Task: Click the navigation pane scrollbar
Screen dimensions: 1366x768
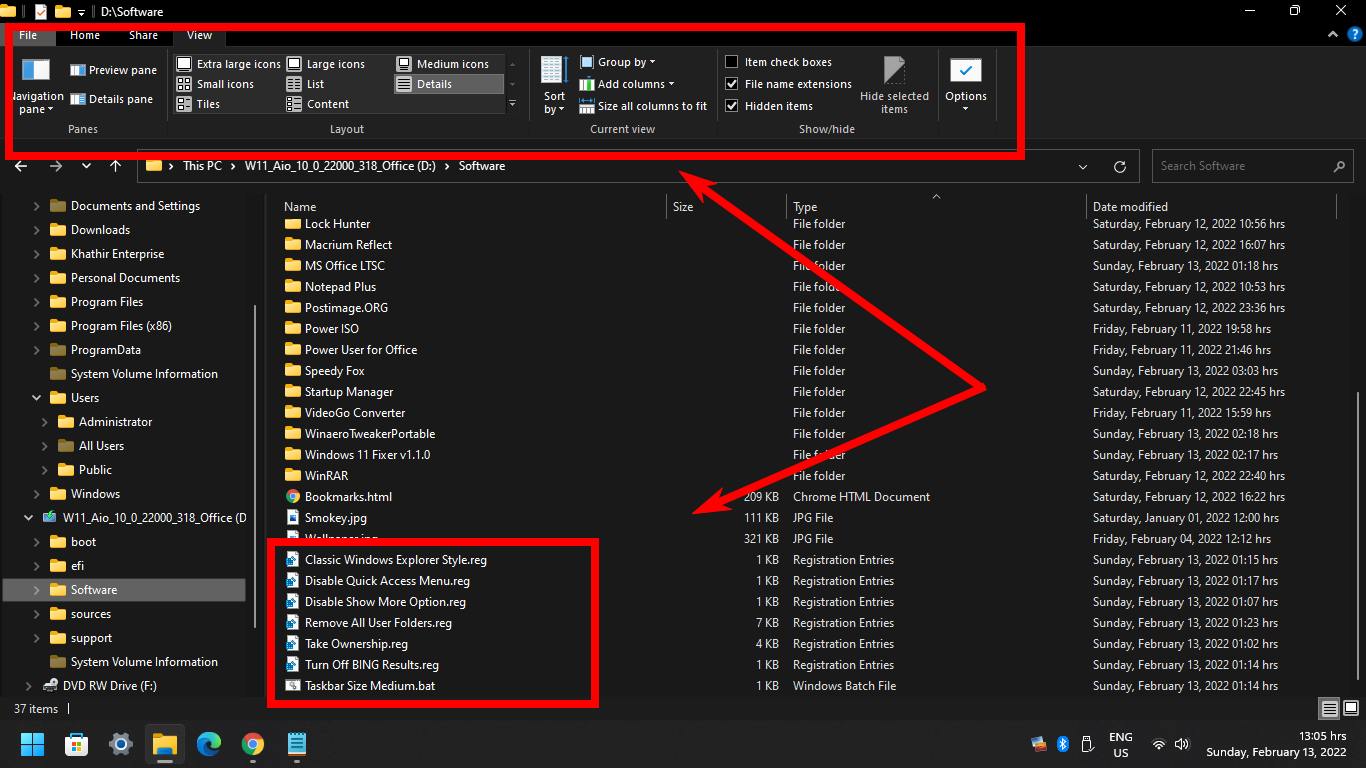Action: [253, 464]
